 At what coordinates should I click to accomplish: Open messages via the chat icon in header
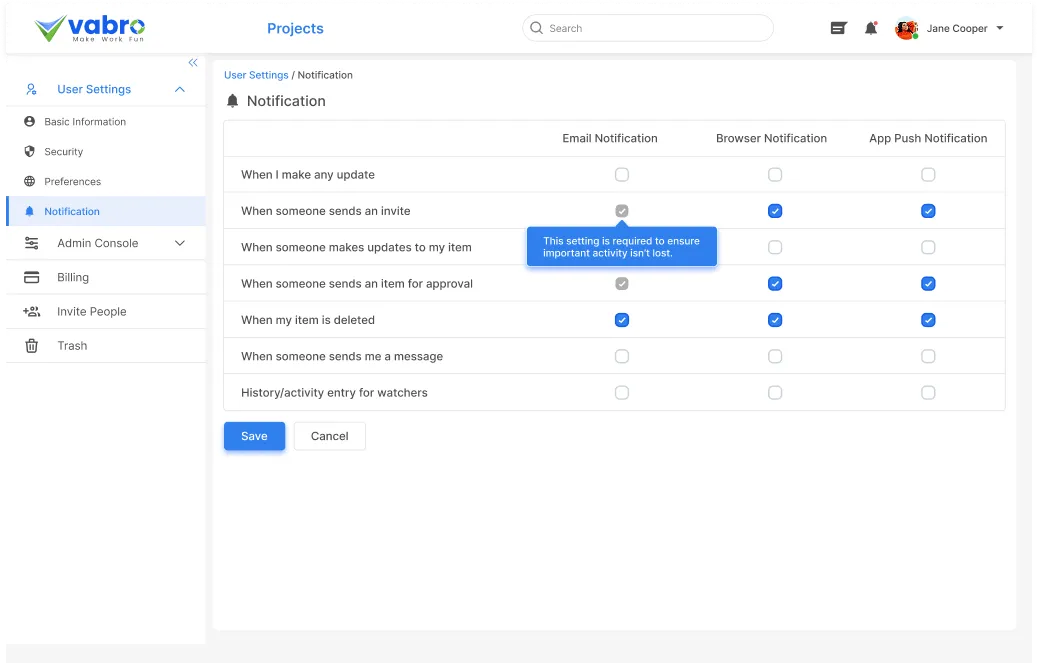(x=838, y=28)
